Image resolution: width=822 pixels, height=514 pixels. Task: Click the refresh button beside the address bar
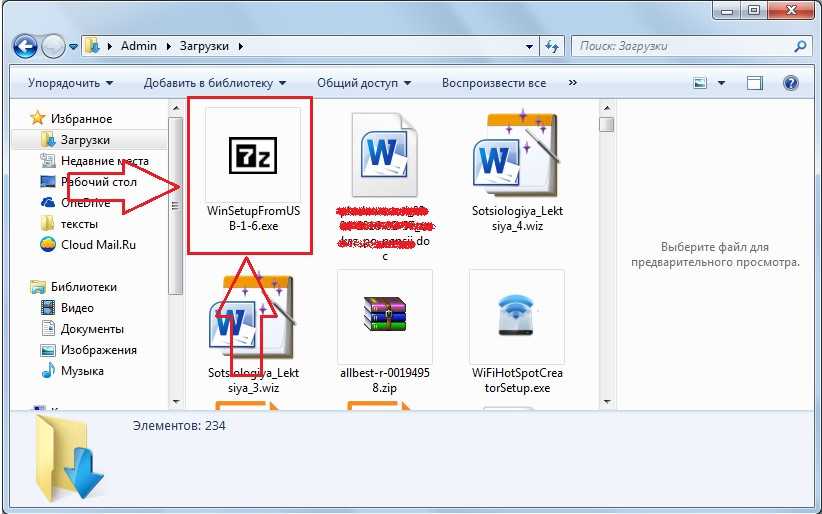(551, 47)
